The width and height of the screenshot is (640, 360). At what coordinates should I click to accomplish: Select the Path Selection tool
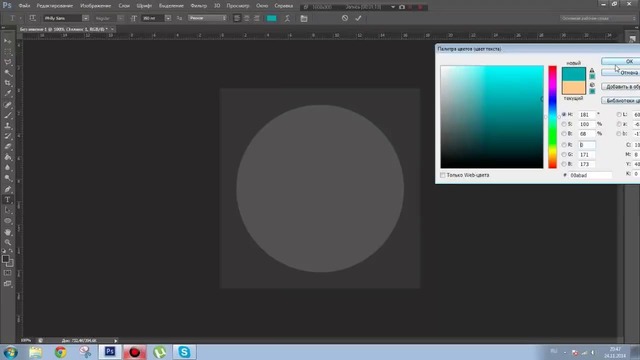coord(8,211)
